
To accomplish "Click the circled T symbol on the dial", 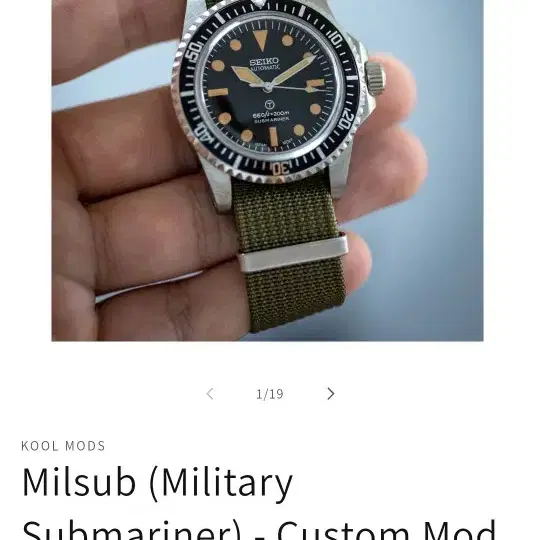I will tap(270, 104).
